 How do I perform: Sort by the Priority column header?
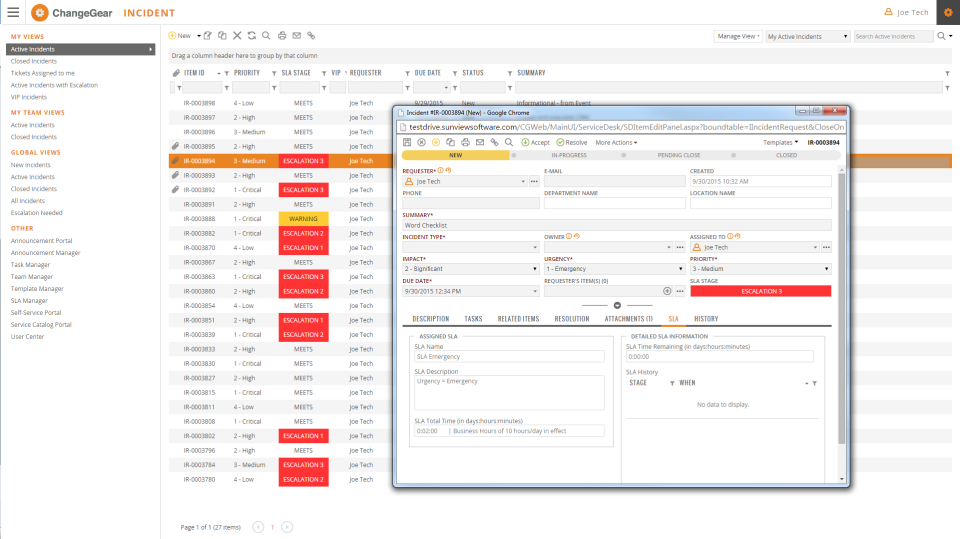[x=247, y=73]
